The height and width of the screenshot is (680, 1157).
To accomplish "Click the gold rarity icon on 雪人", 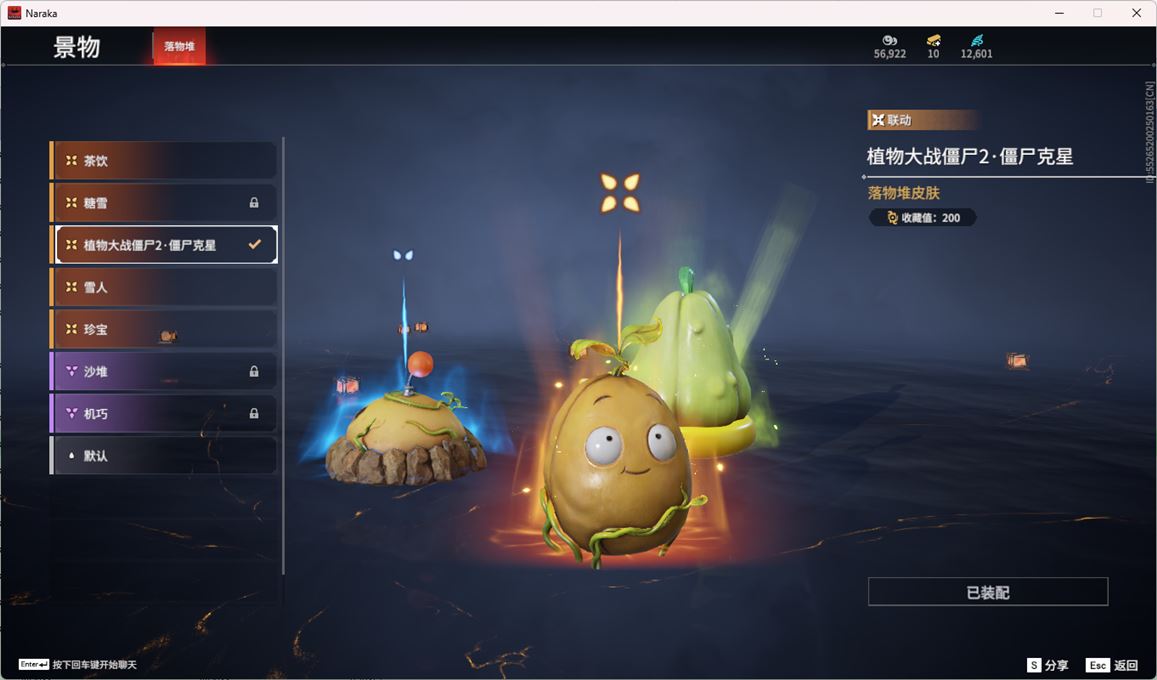I will [x=72, y=287].
